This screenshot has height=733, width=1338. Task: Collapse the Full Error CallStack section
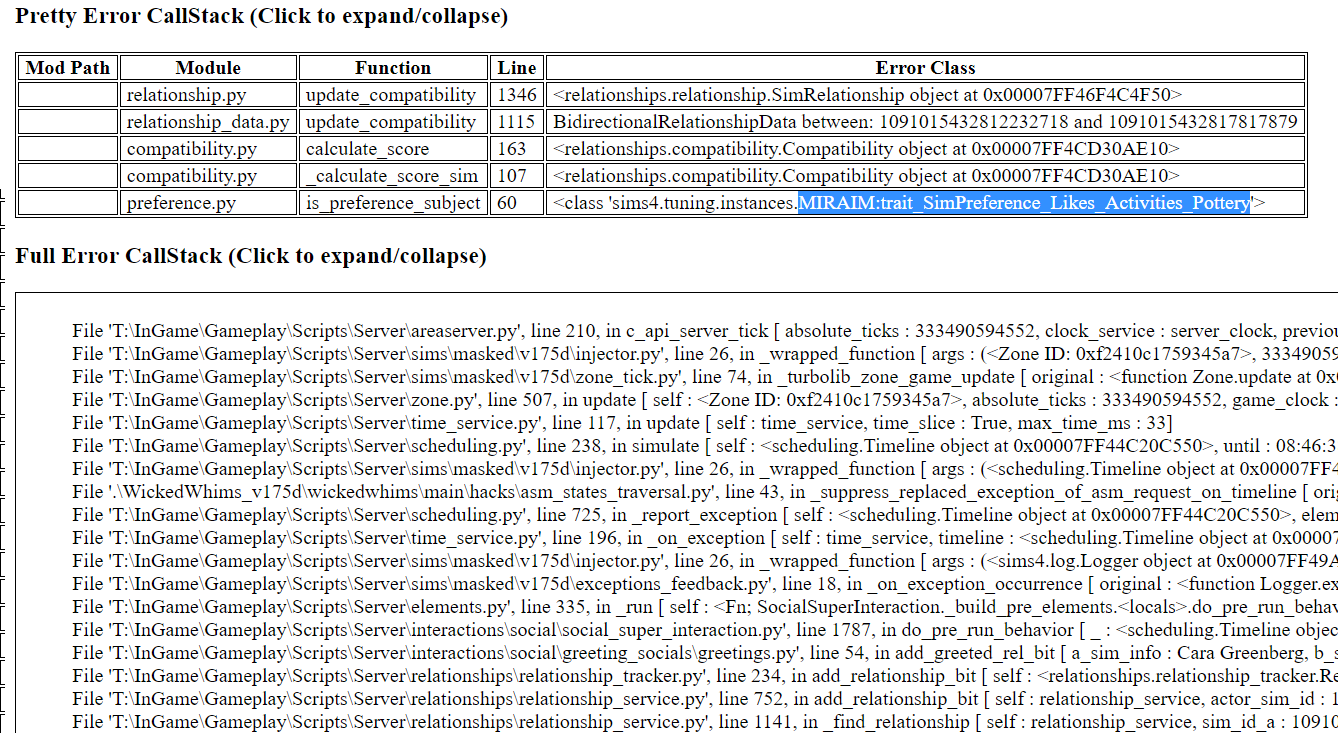point(251,256)
